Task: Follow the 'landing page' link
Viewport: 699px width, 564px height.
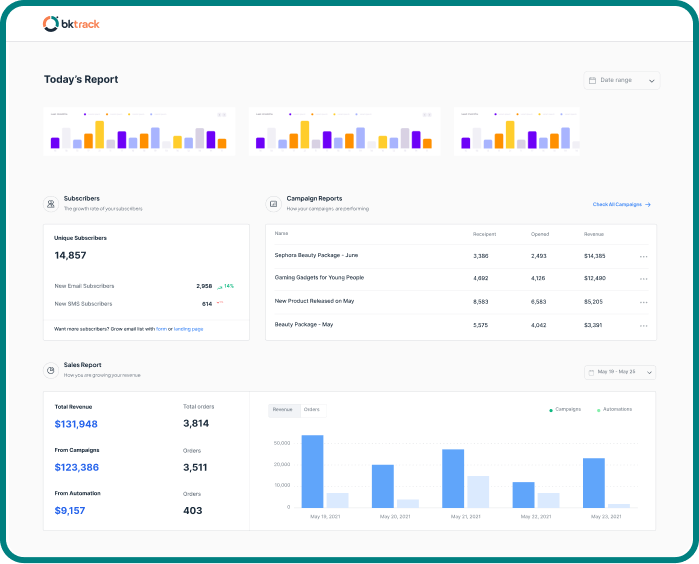Action: [x=188, y=329]
